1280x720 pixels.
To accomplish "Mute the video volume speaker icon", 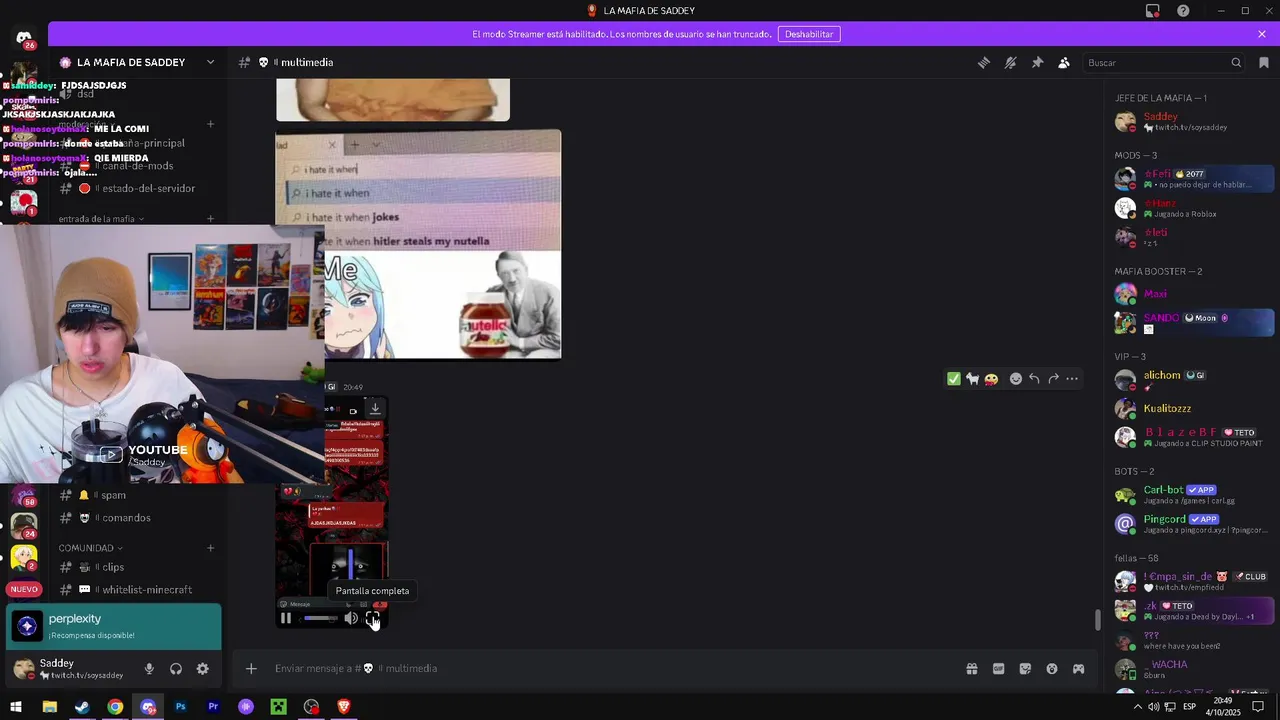I will (x=351, y=618).
